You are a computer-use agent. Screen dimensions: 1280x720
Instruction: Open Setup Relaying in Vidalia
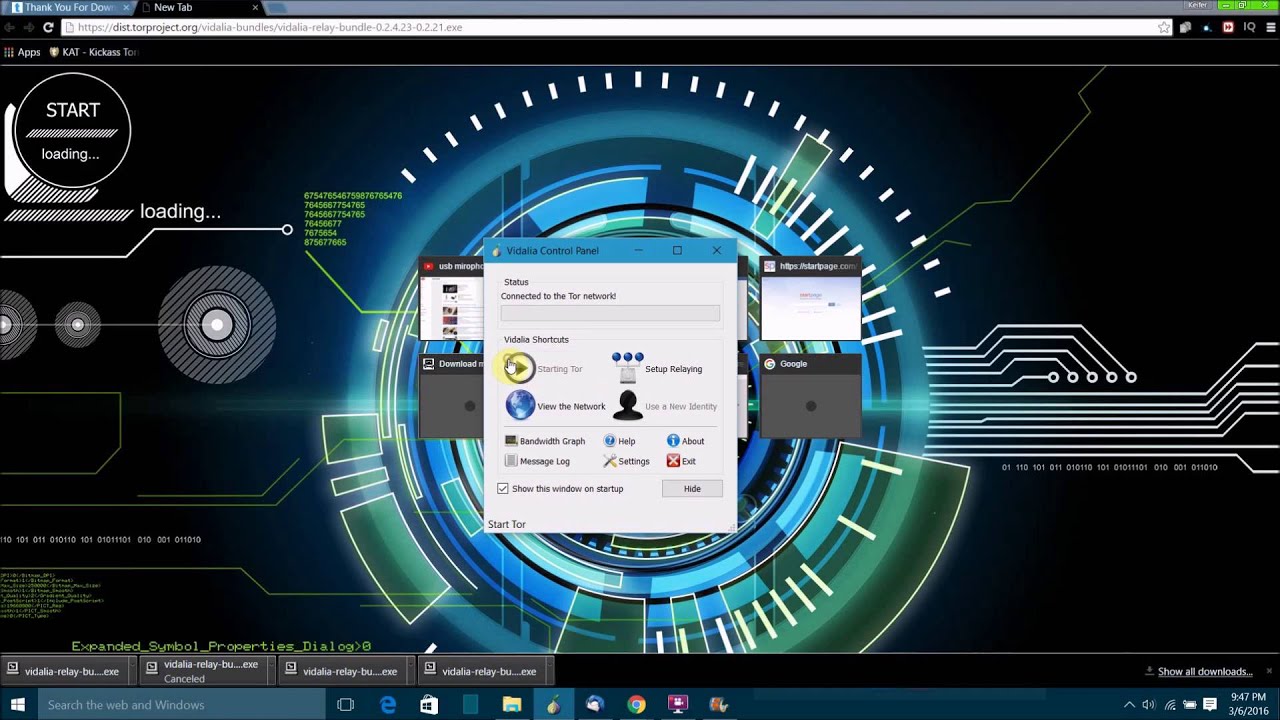pos(657,368)
